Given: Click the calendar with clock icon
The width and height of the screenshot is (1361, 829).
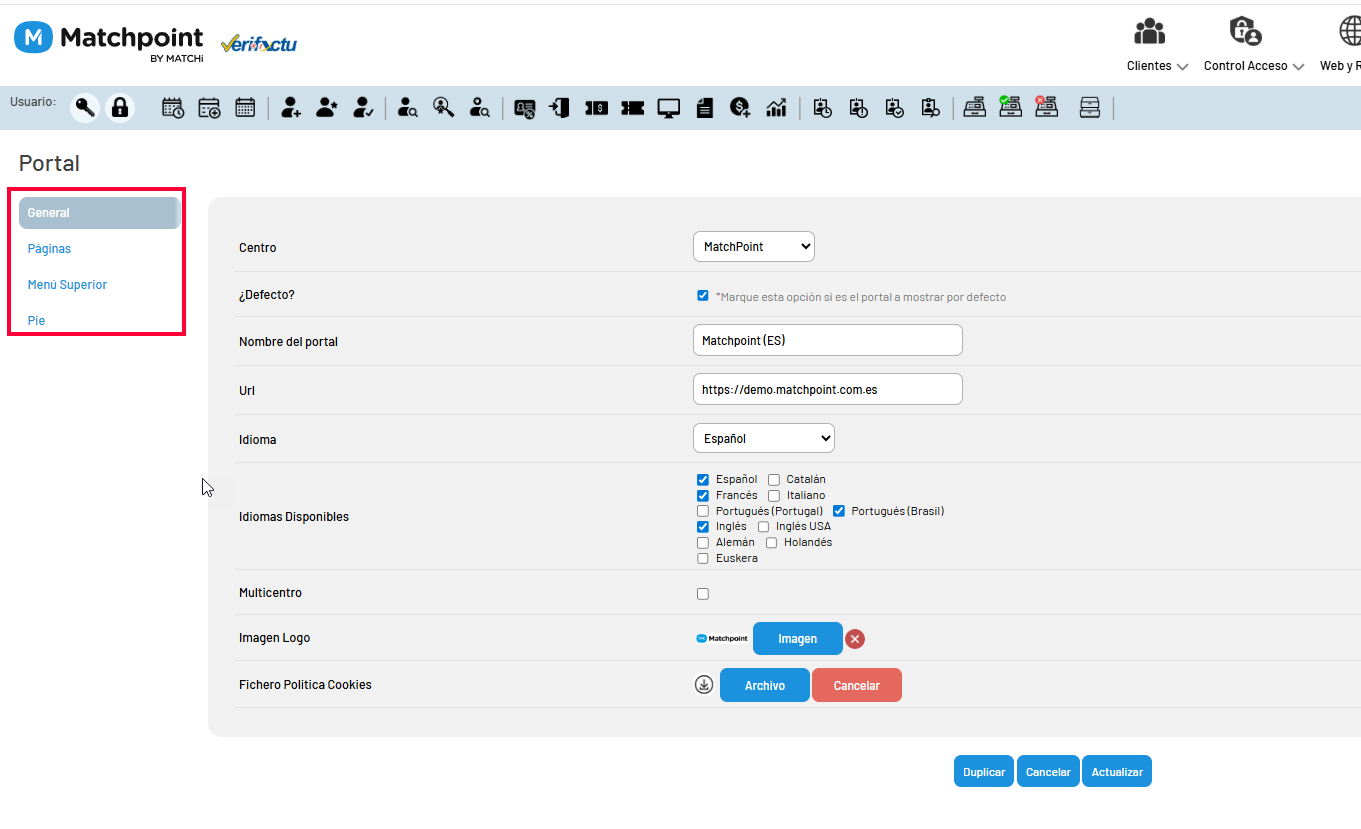Looking at the screenshot, I should tap(173, 108).
